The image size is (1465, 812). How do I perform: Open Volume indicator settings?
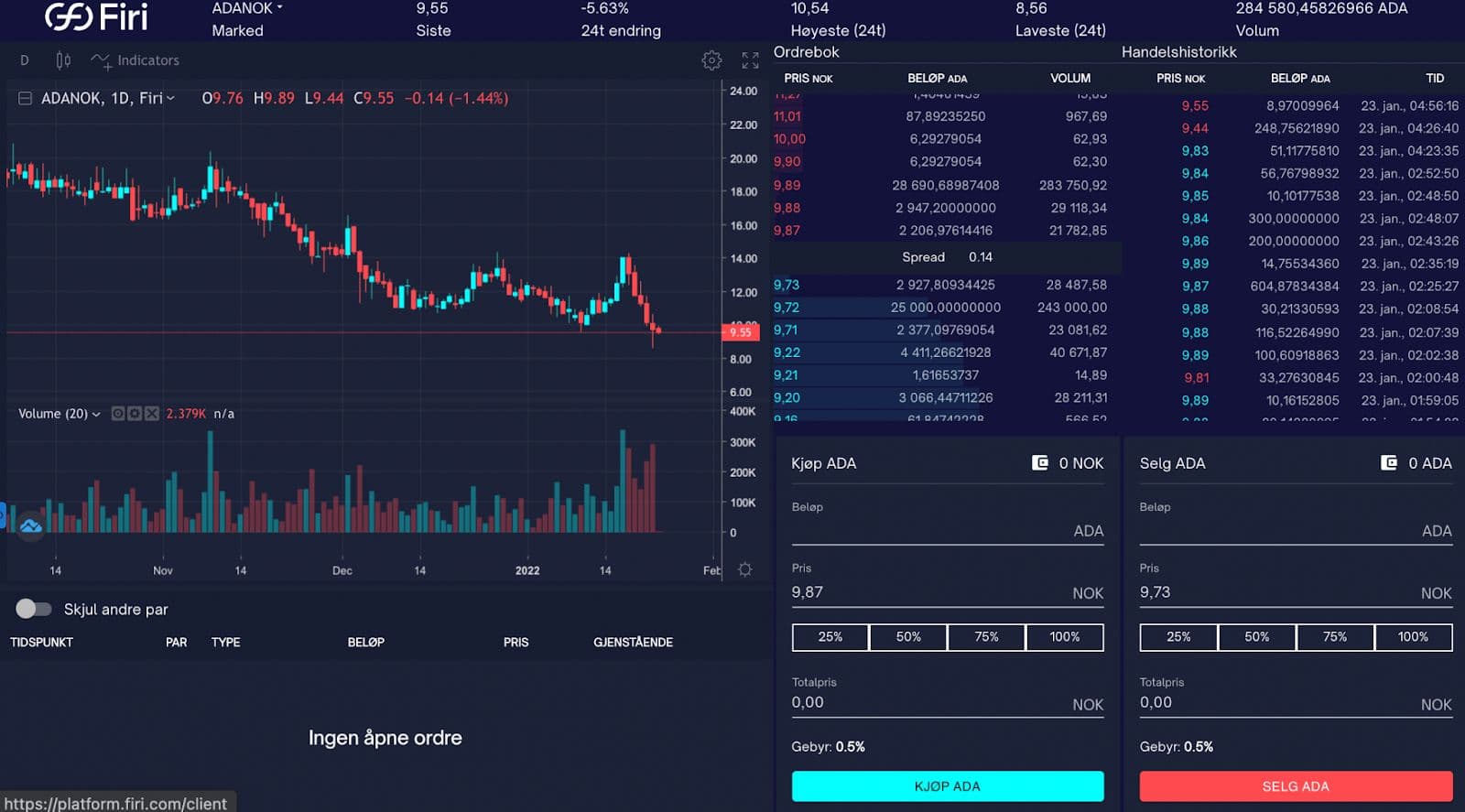tap(135, 414)
